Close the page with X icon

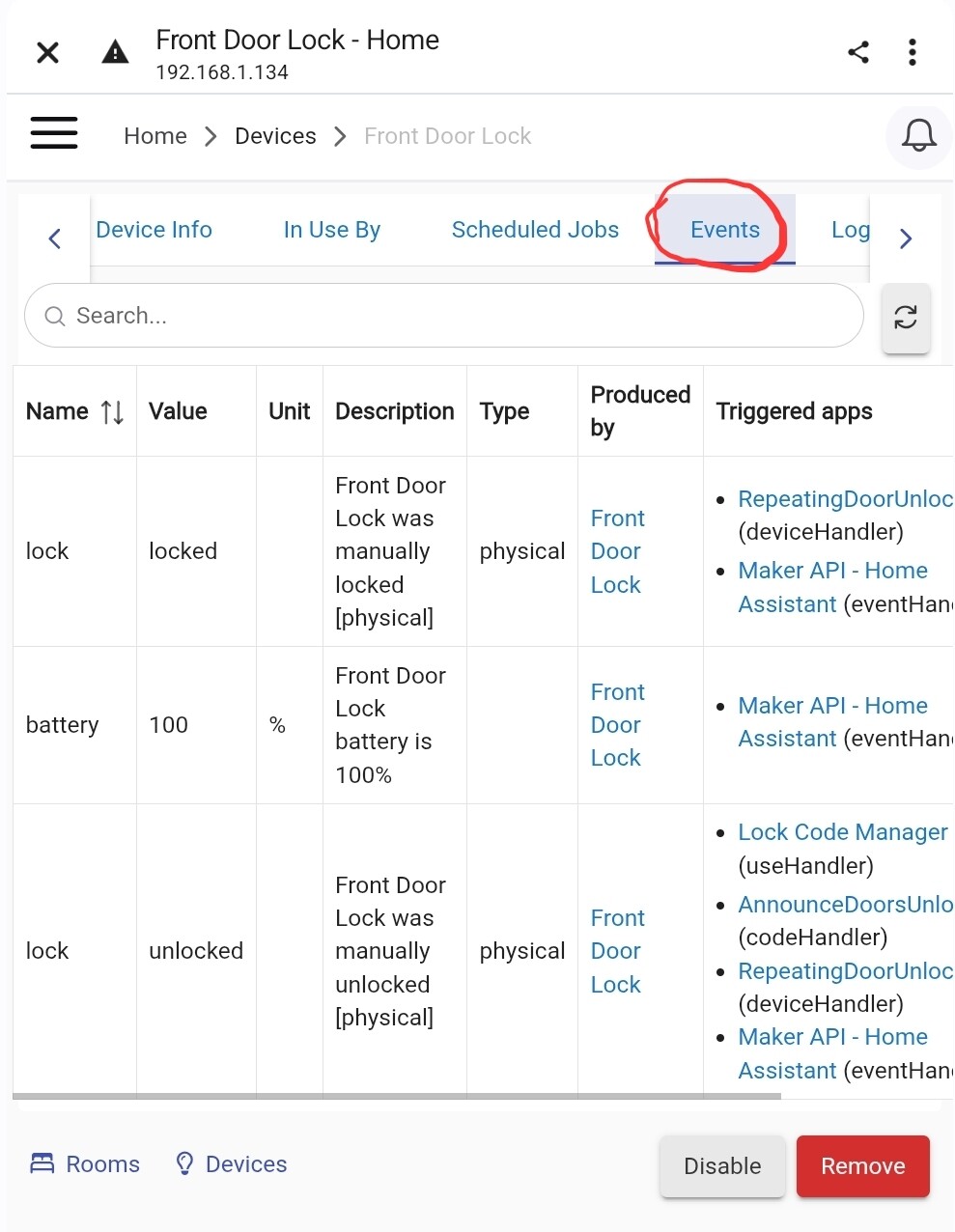point(47,52)
